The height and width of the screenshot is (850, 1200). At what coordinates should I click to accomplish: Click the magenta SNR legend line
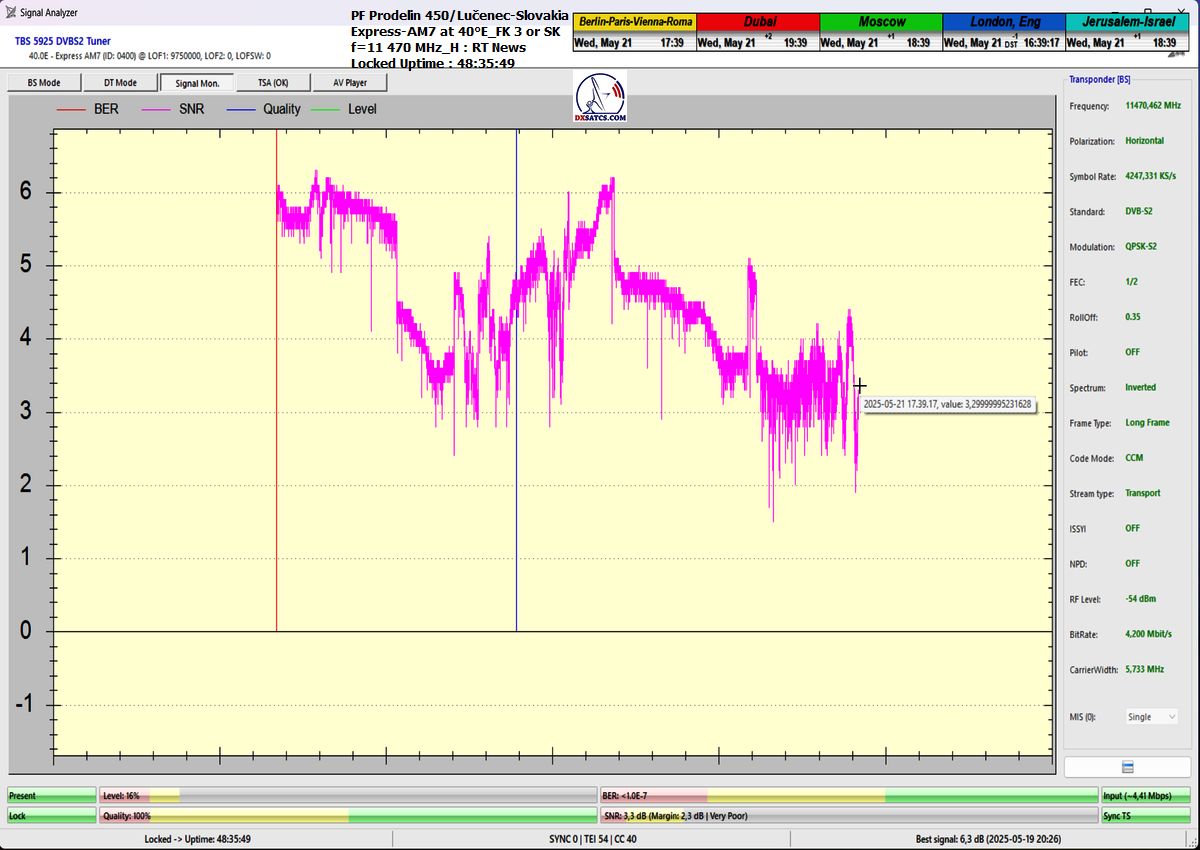[157, 109]
